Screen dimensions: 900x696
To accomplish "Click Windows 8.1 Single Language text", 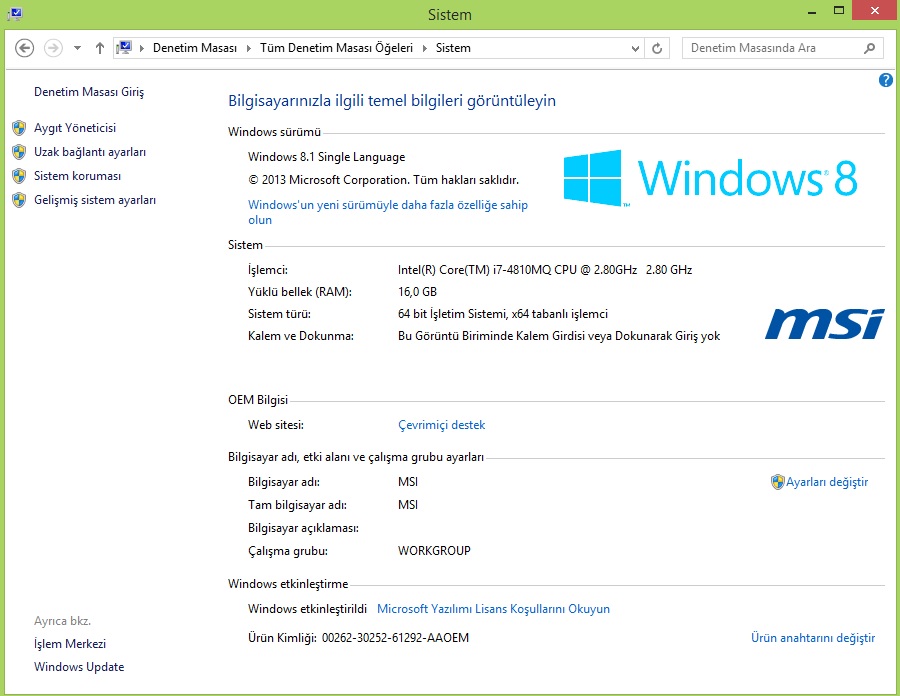I will (x=326, y=157).
